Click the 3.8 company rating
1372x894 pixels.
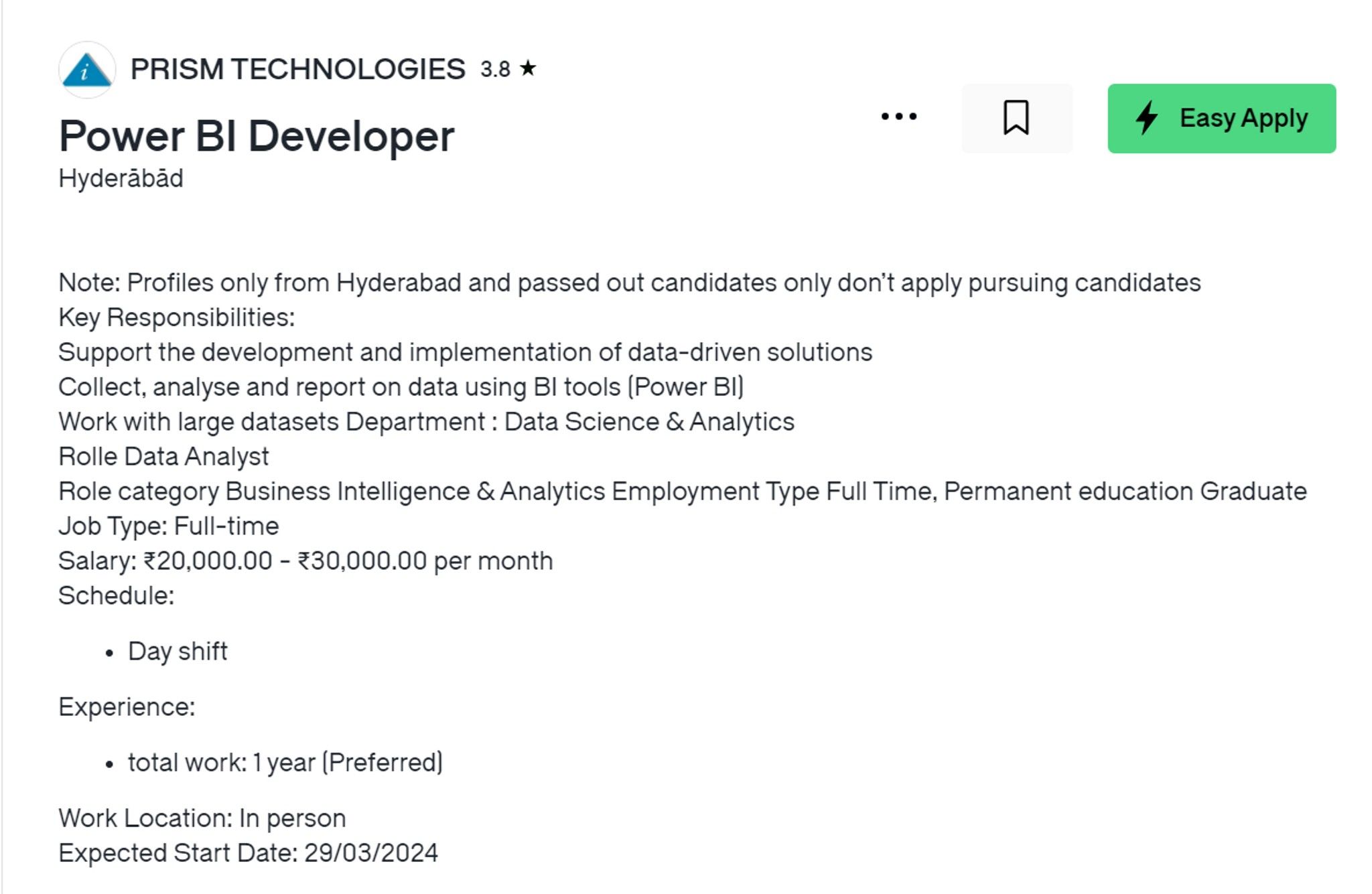496,68
